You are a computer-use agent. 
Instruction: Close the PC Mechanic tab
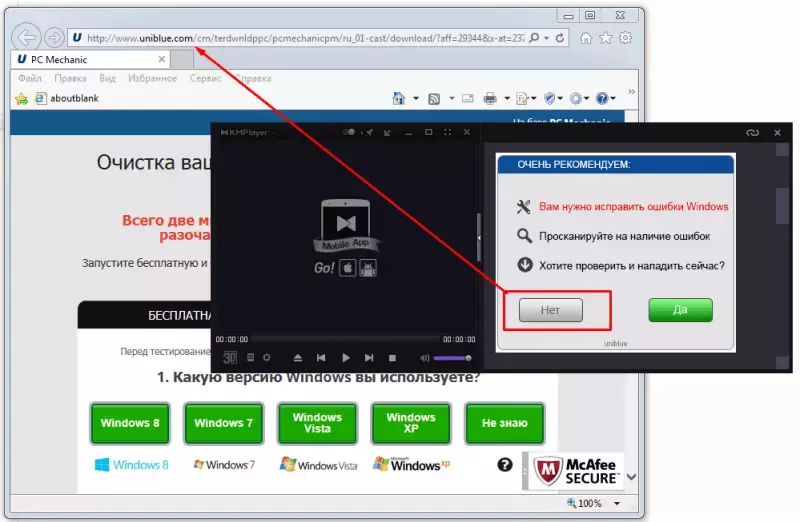(x=162, y=60)
